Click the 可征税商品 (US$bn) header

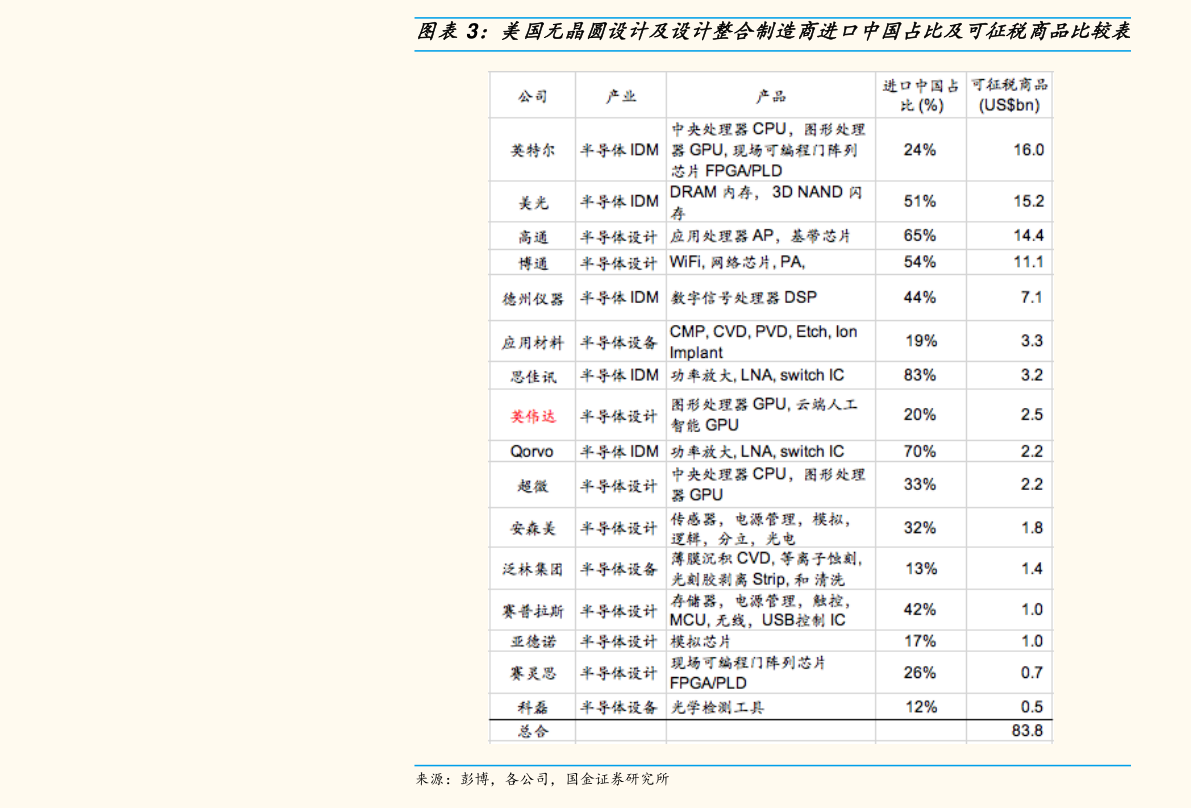(x=1009, y=95)
